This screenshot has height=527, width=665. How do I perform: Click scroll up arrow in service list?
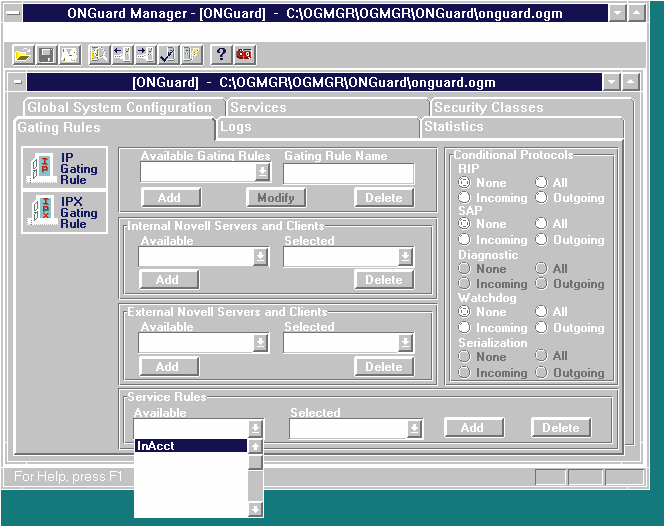(x=255, y=446)
